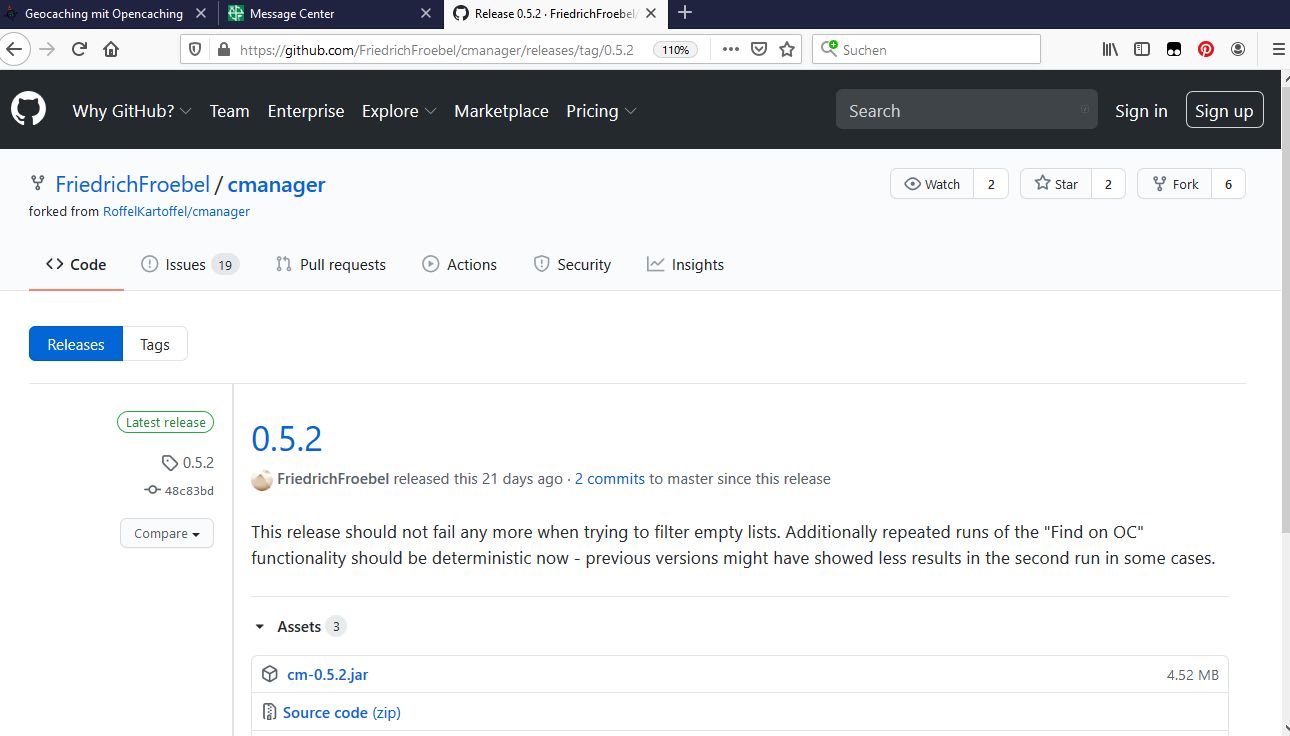This screenshot has height=736, width=1290.
Task: Open the Firefox library icon
Action: [x=1110, y=49]
